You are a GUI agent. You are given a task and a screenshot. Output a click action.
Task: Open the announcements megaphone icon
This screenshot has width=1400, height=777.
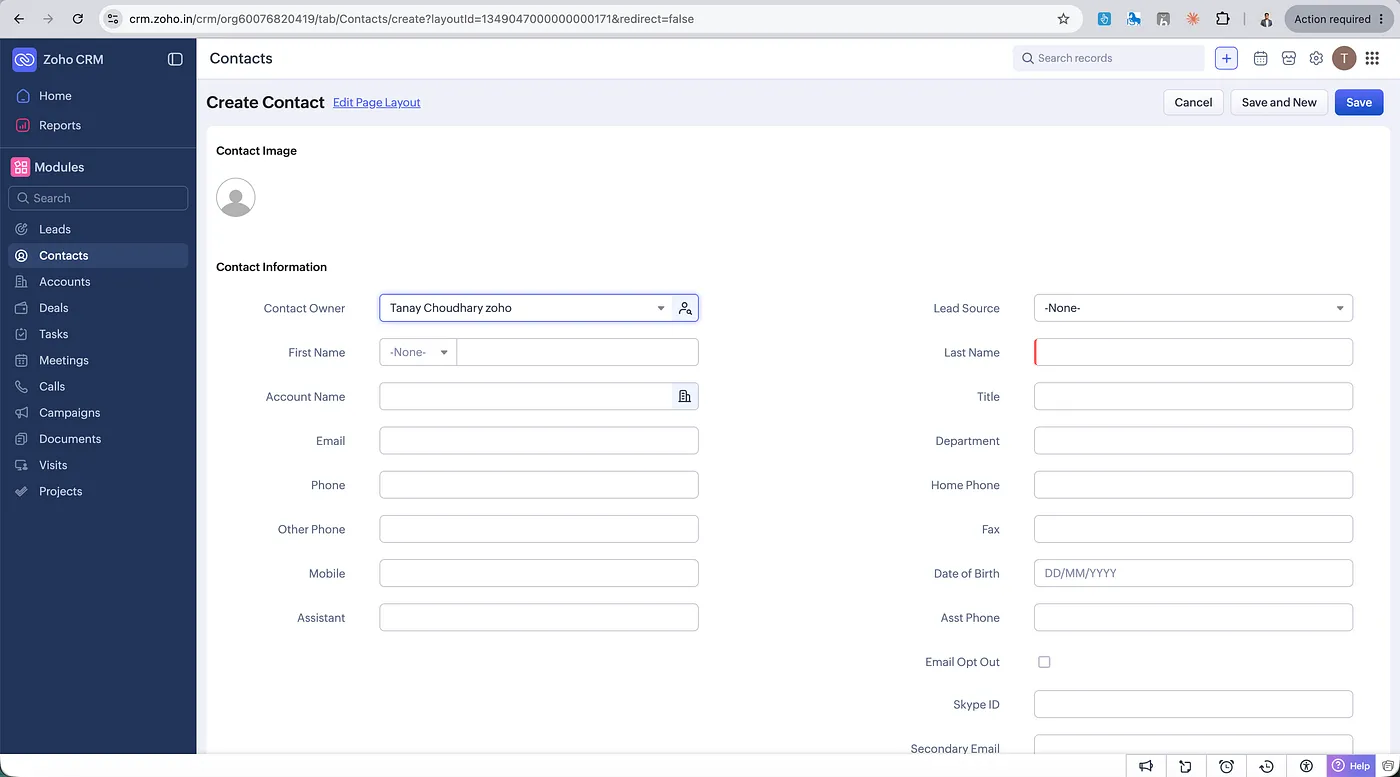[x=1146, y=766]
